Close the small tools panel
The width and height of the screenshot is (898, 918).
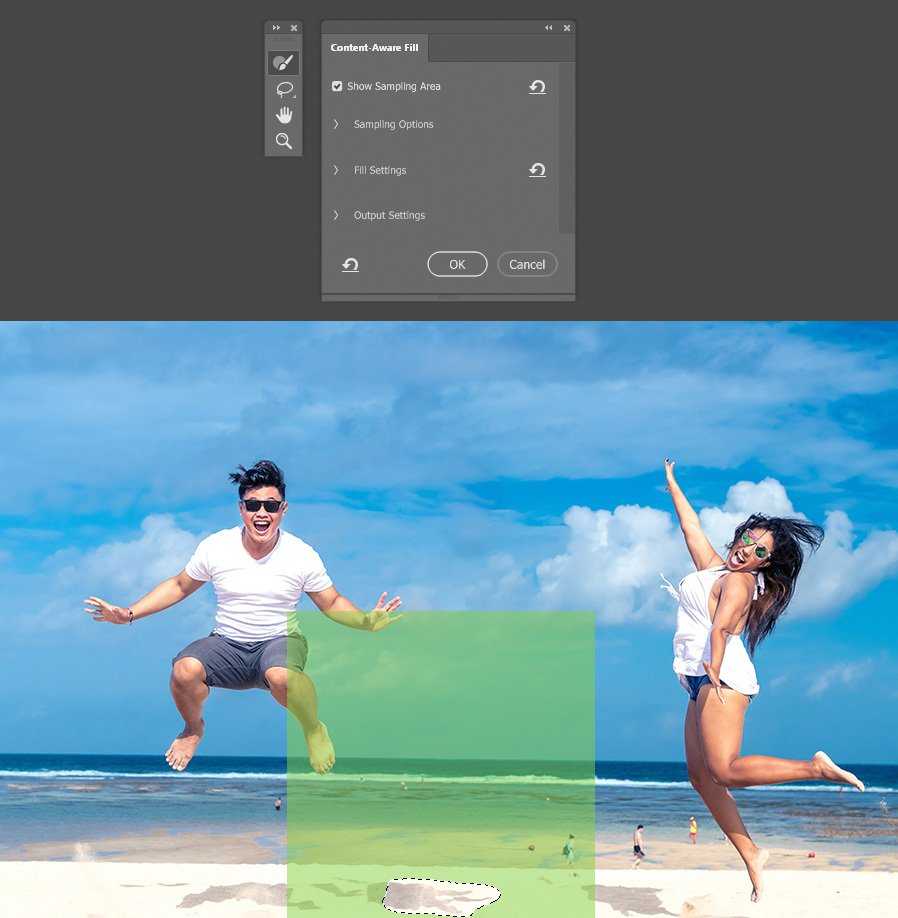293,28
